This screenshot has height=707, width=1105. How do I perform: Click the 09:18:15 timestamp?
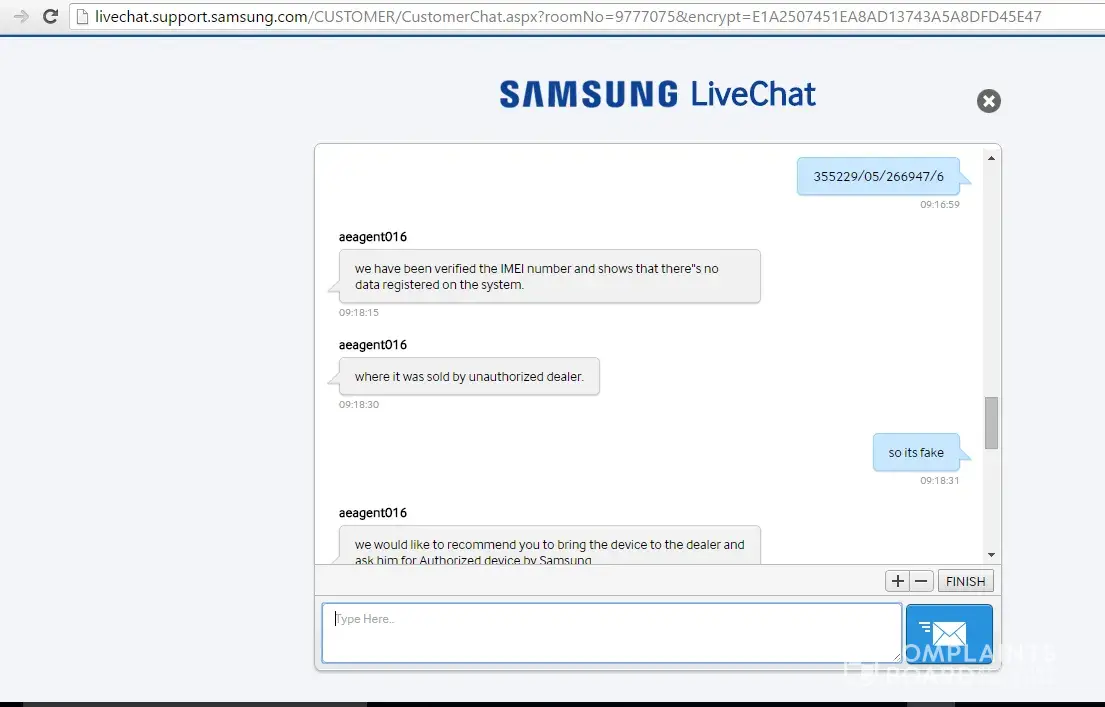359,312
